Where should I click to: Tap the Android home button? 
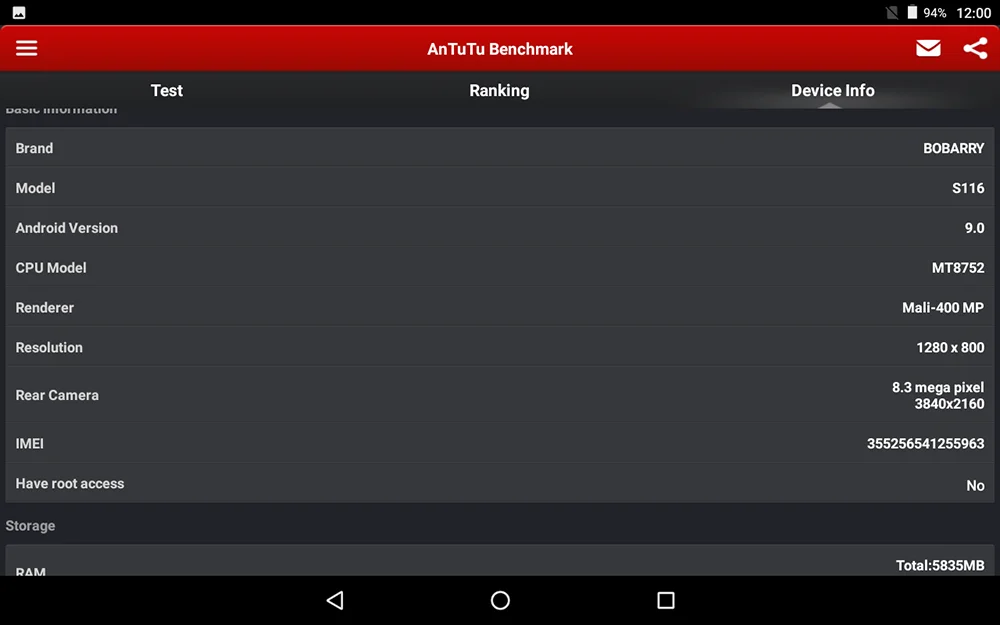pos(500,600)
